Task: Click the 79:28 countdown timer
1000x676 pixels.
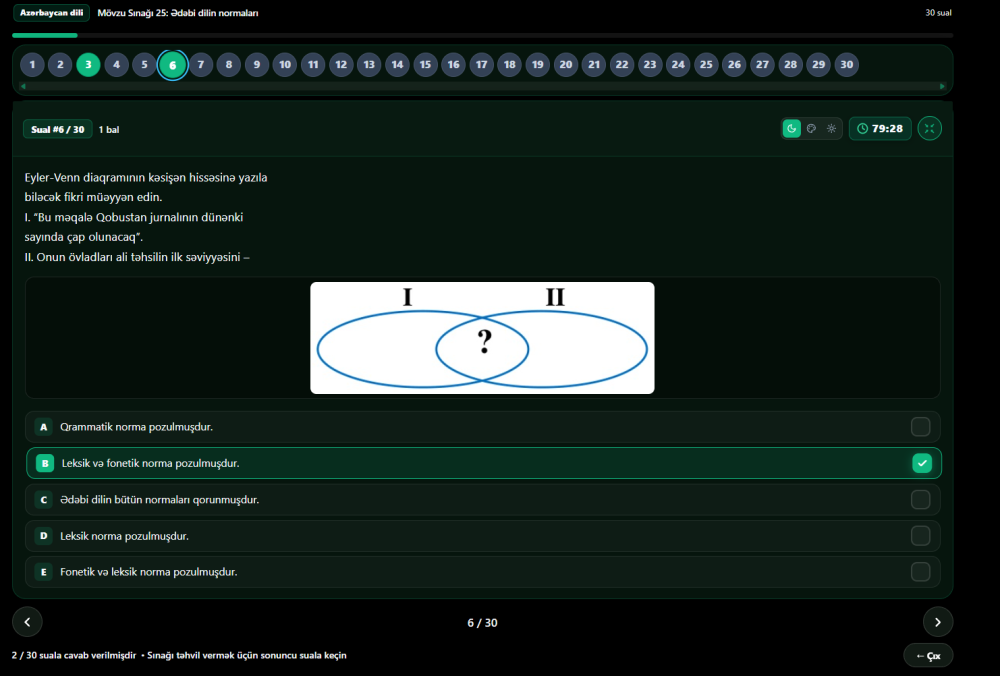Action: (x=880, y=129)
